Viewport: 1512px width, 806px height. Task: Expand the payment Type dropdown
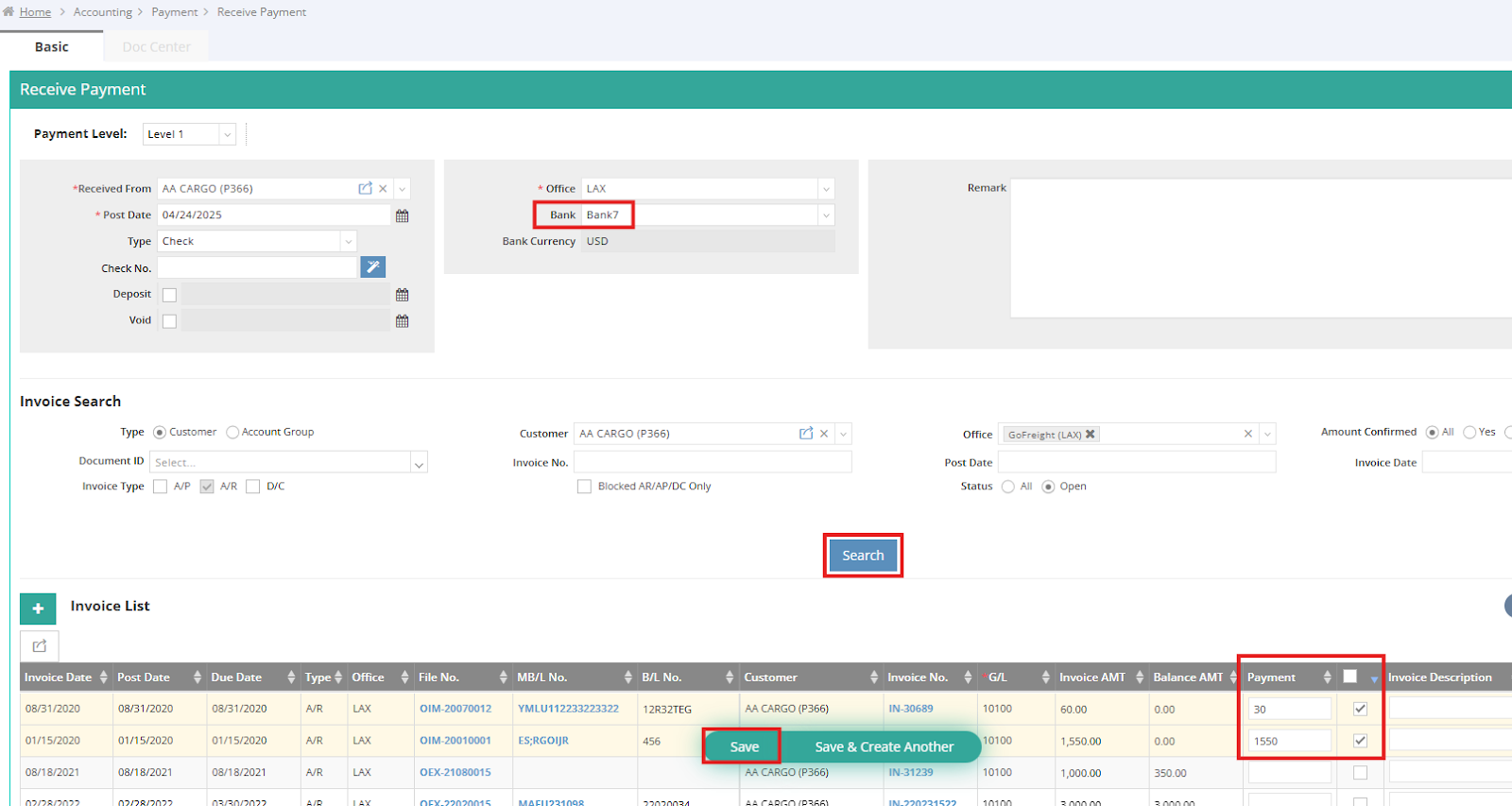348,242
